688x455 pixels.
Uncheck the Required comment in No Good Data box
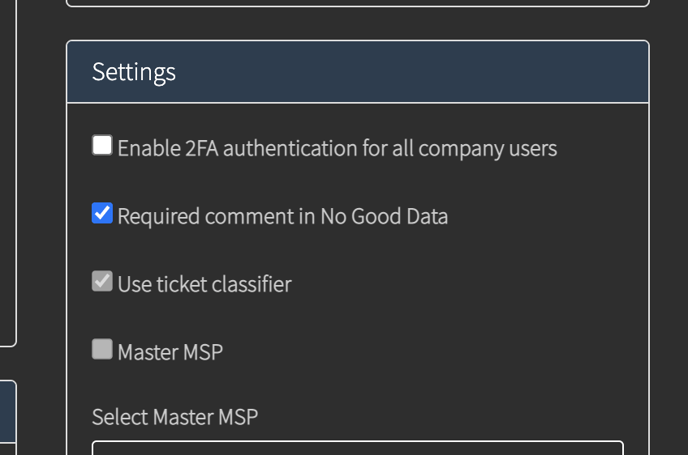click(102, 213)
